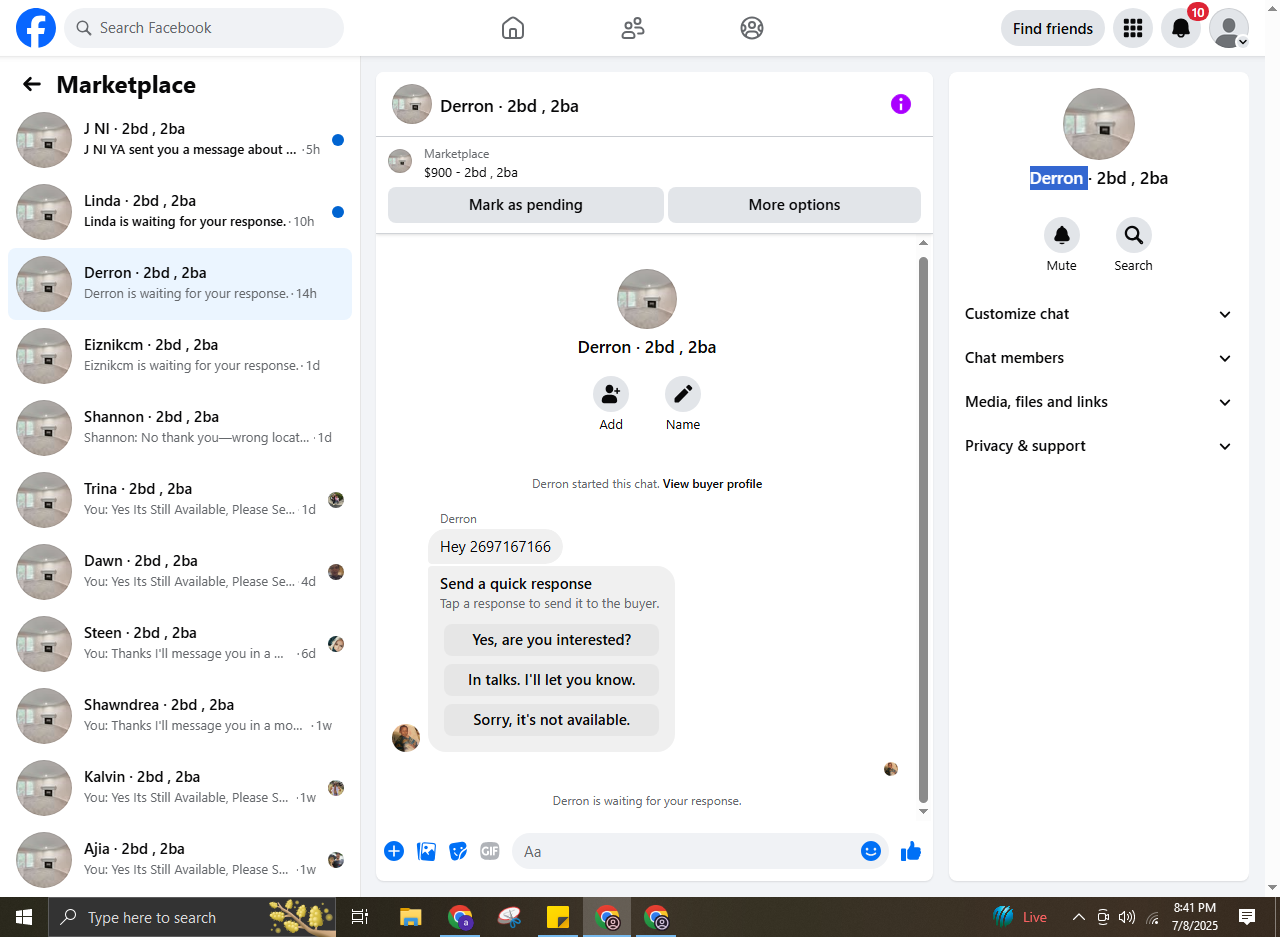Image resolution: width=1280 pixels, height=937 pixels.
Task: Click the chat scrollbar up arrow
Action: pos(923,243)
